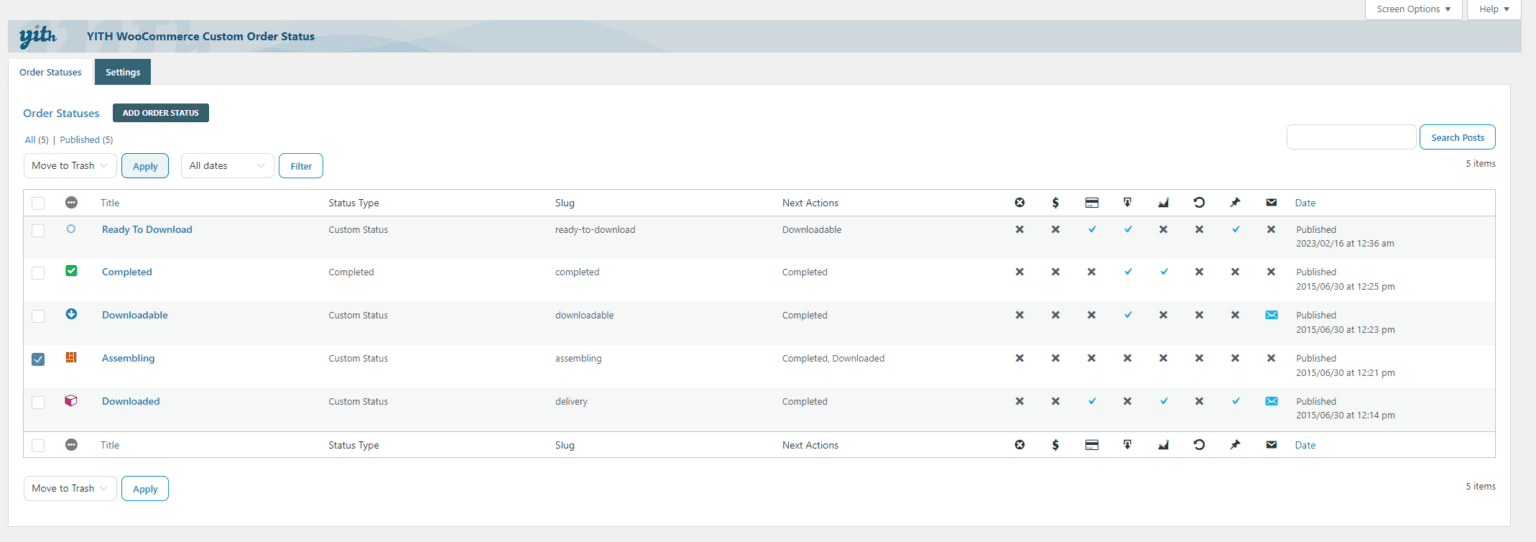1536x542 pixels.
Task: Show All (5) statuses
Action: [37, 140]
